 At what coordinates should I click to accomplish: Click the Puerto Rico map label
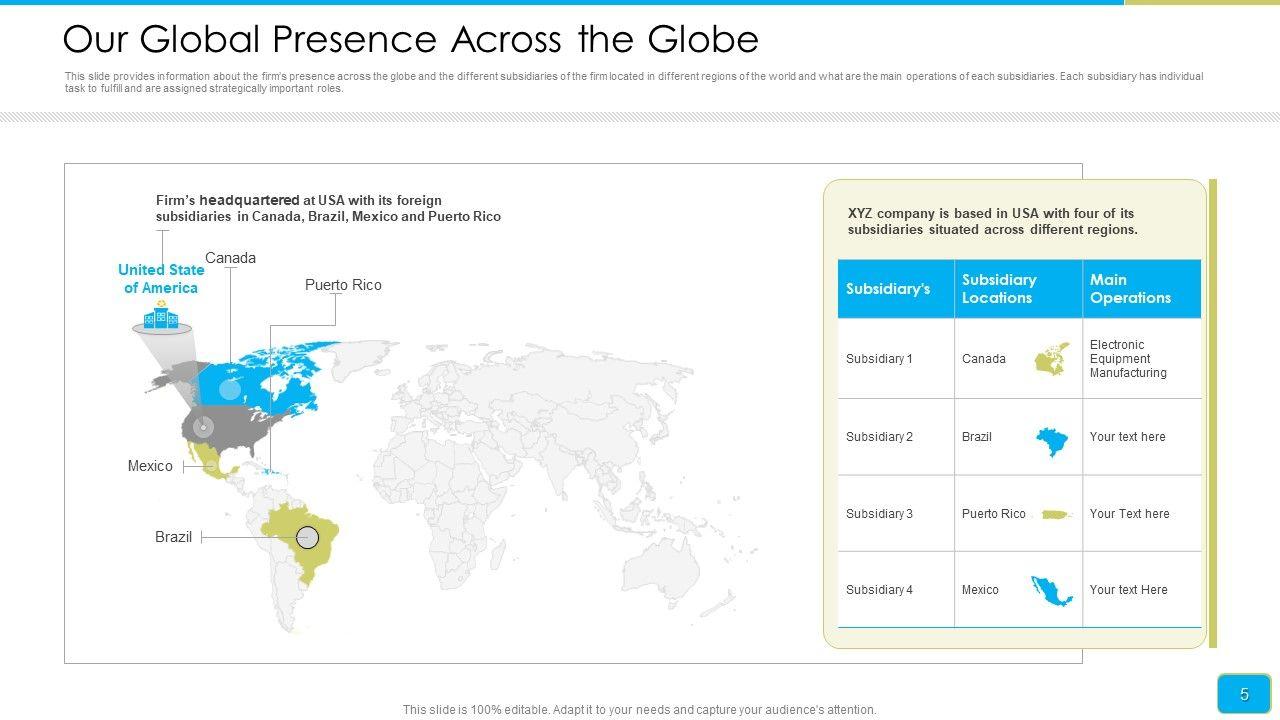(x=343, y=285)
